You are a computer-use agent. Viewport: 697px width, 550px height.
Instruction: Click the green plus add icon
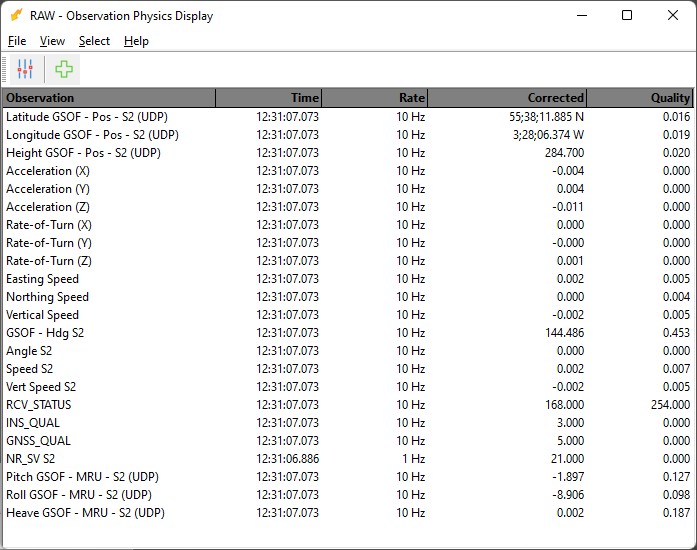(x=64, y=69)
